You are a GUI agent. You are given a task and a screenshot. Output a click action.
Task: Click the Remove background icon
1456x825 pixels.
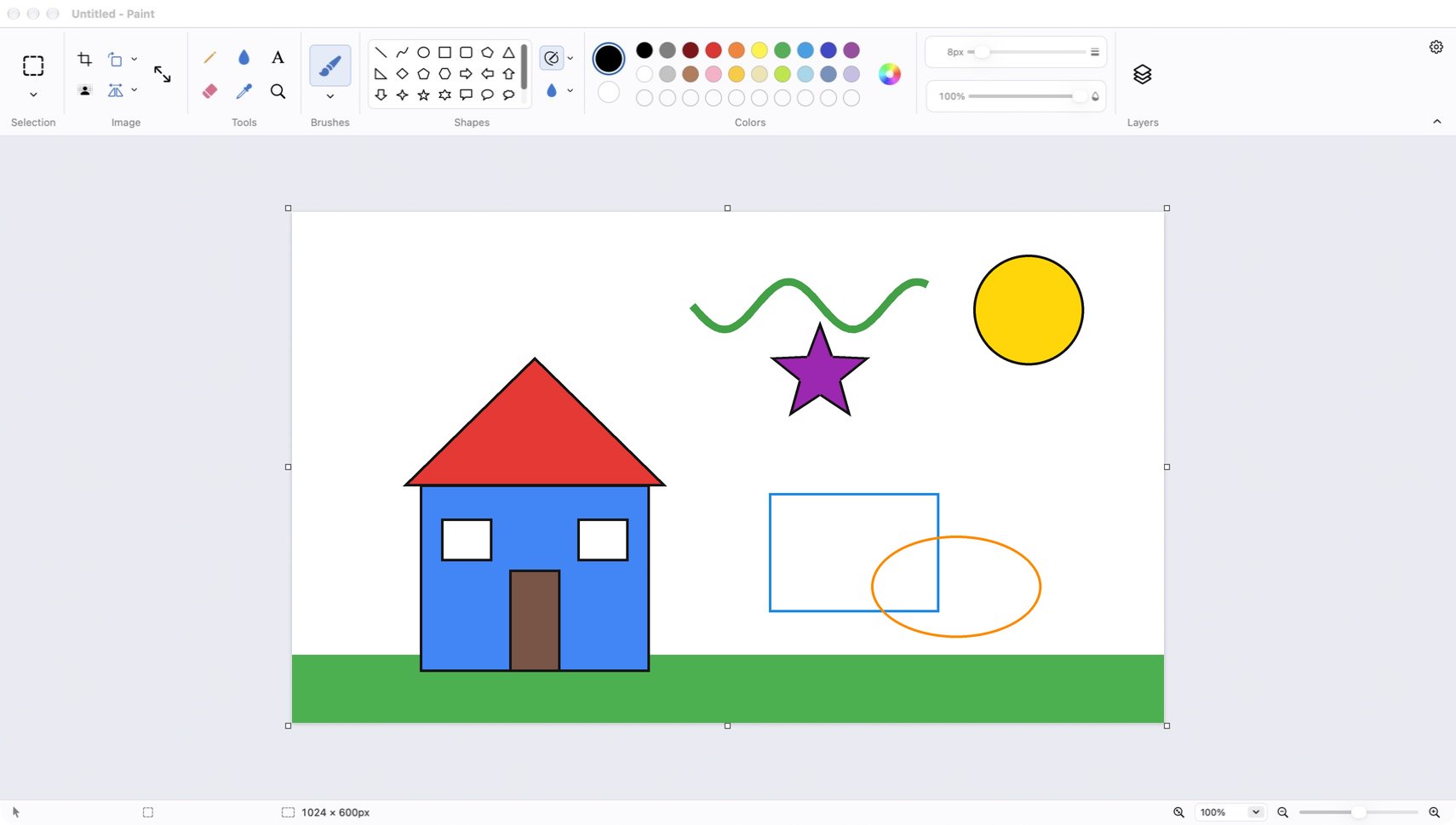[84, 90]
